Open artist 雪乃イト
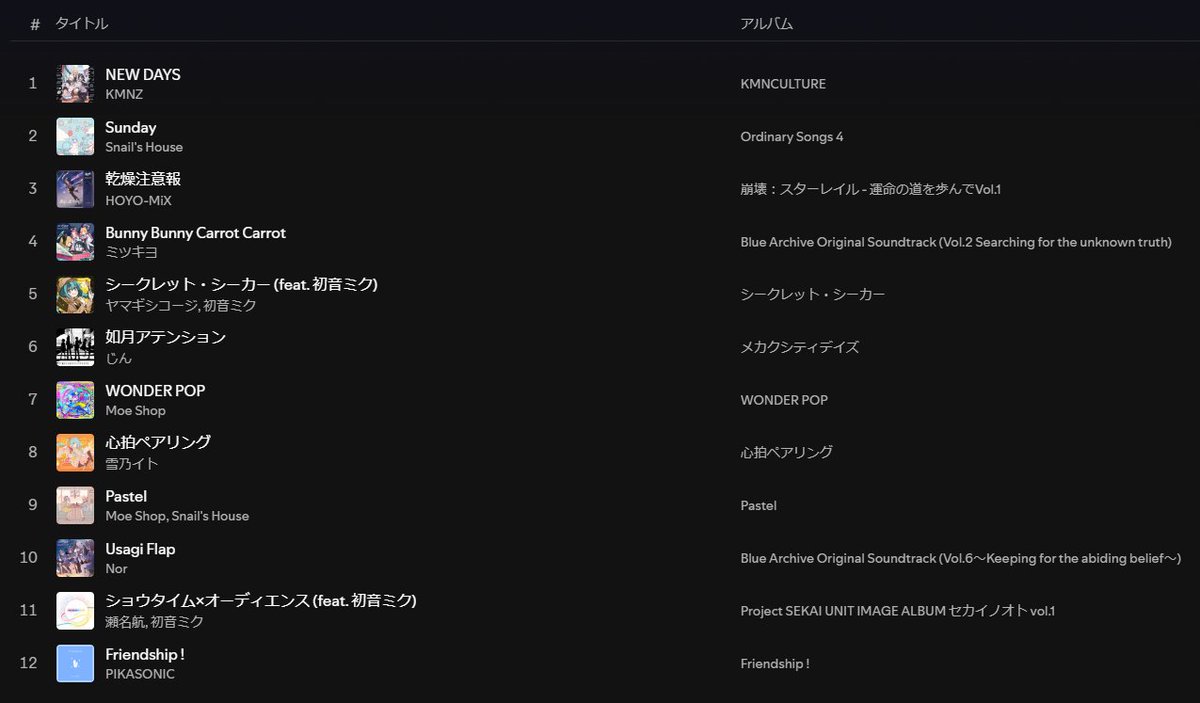The height and width of the screenshot is (703, 1200). (x=132, y=464)
